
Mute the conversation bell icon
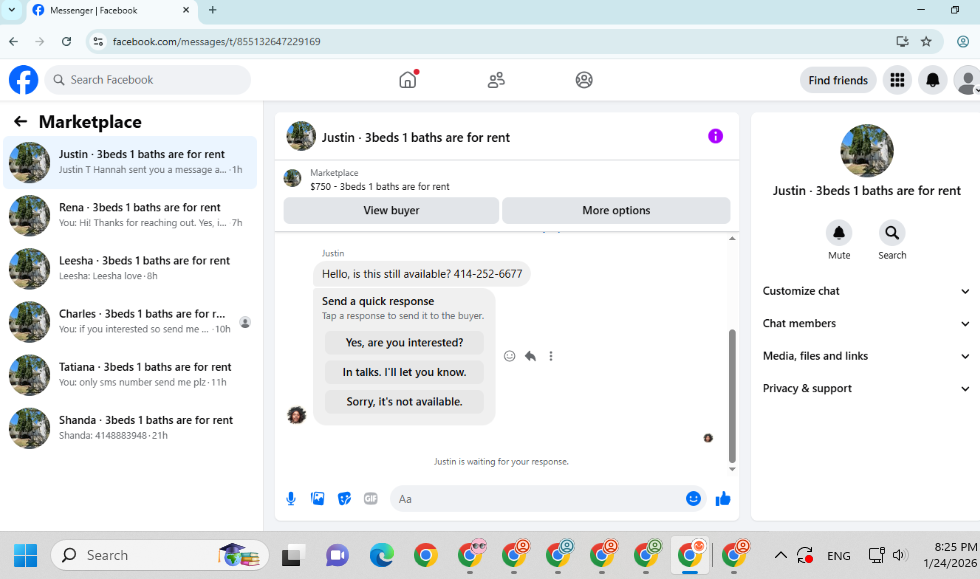[x=839, y=233]
